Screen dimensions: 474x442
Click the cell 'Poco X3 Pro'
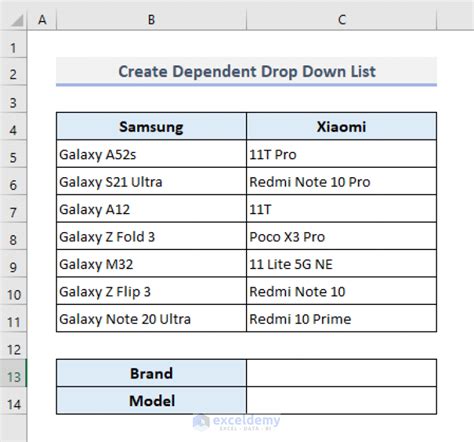point(341,236)
